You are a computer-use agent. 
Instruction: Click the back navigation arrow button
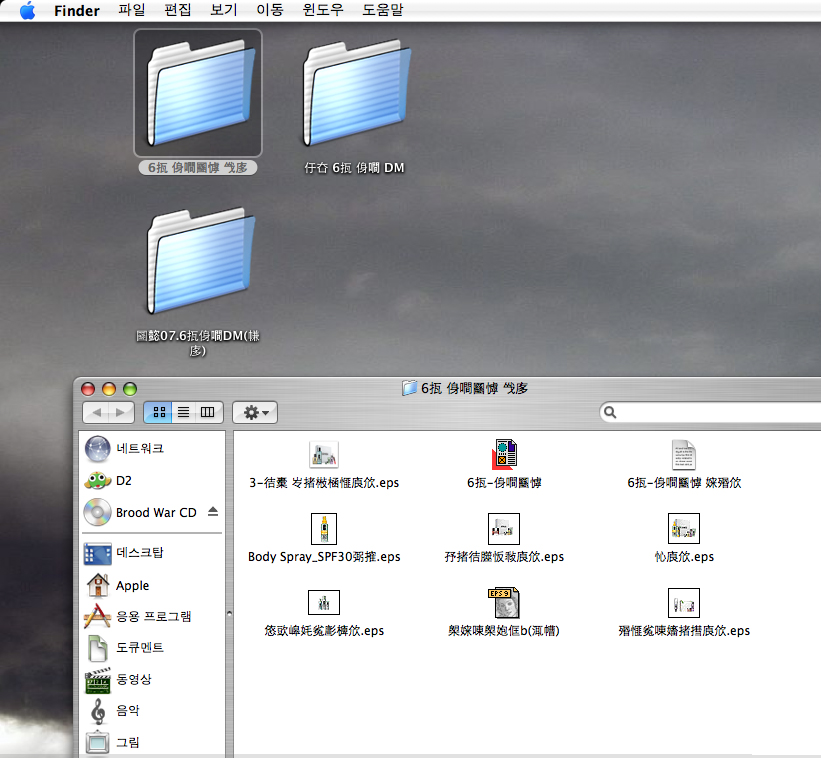click(96, 412)
